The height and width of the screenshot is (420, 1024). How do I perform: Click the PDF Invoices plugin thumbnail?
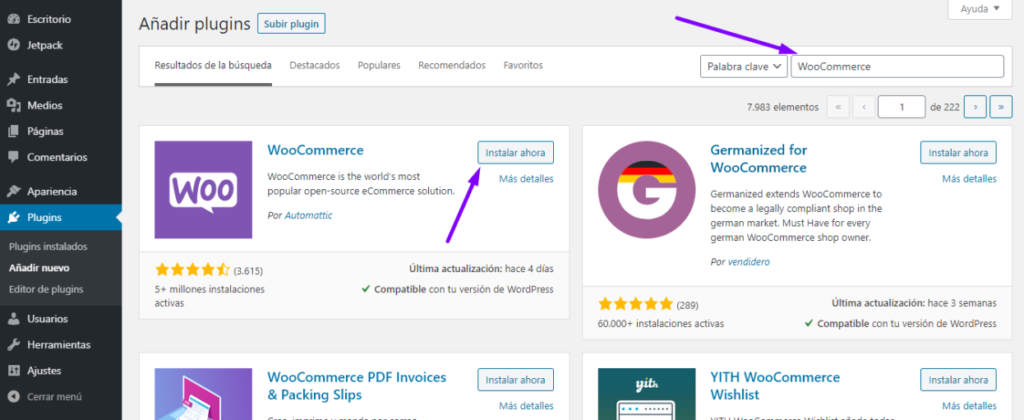(203, 394)
